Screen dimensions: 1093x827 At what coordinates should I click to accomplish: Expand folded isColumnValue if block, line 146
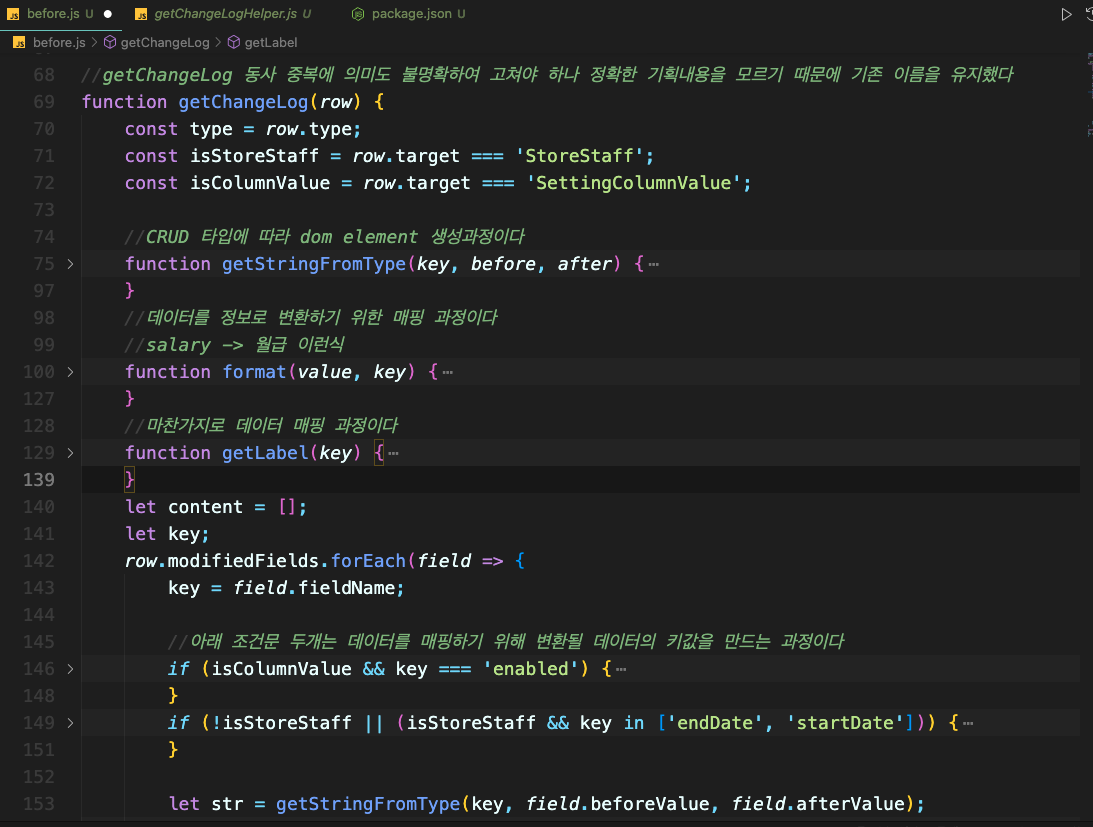tap(70, 669)
